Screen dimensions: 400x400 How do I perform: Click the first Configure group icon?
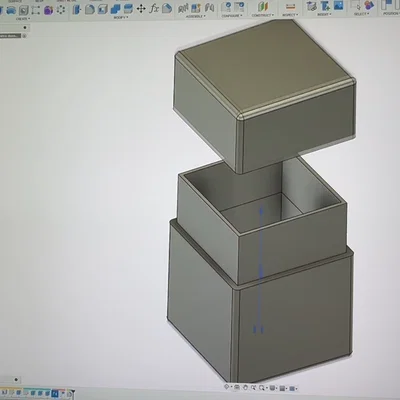[227, 7]
